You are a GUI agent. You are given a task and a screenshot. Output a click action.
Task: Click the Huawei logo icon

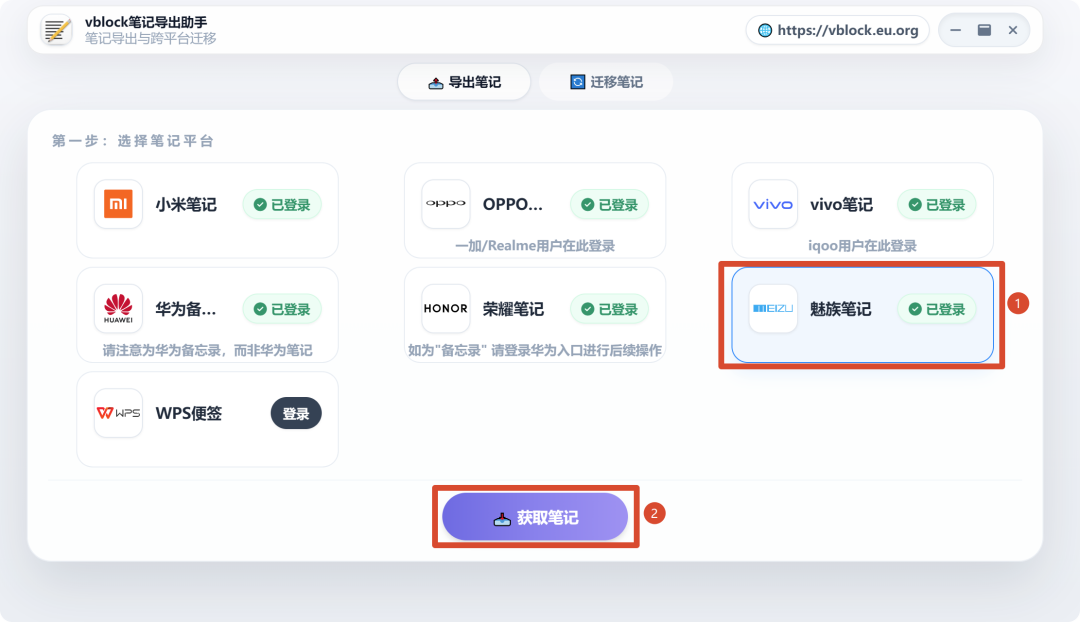pyautogui.click(x=118, y=309)
